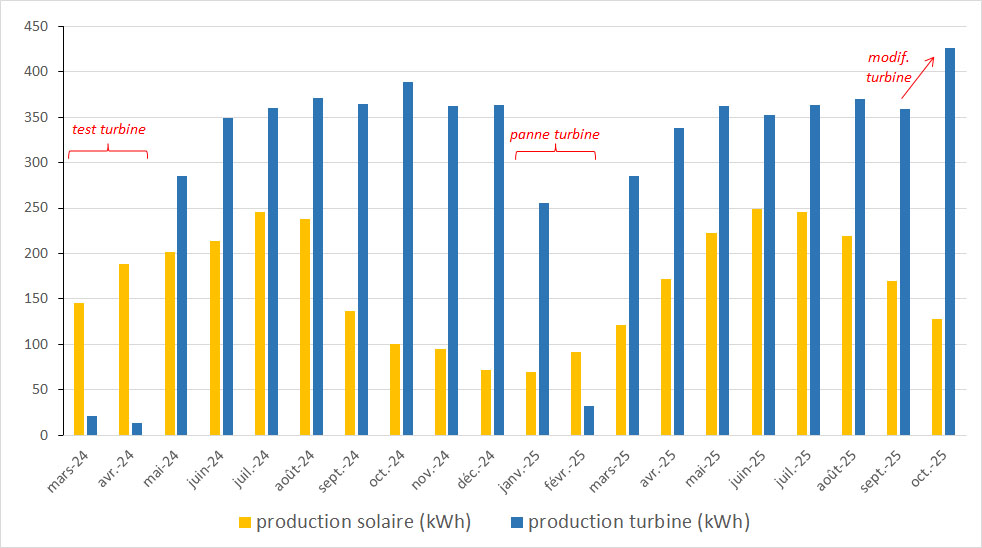Click the blue production turbine legend swatch
This screenshot has height=548, width=982.
[x=517, y=522]
